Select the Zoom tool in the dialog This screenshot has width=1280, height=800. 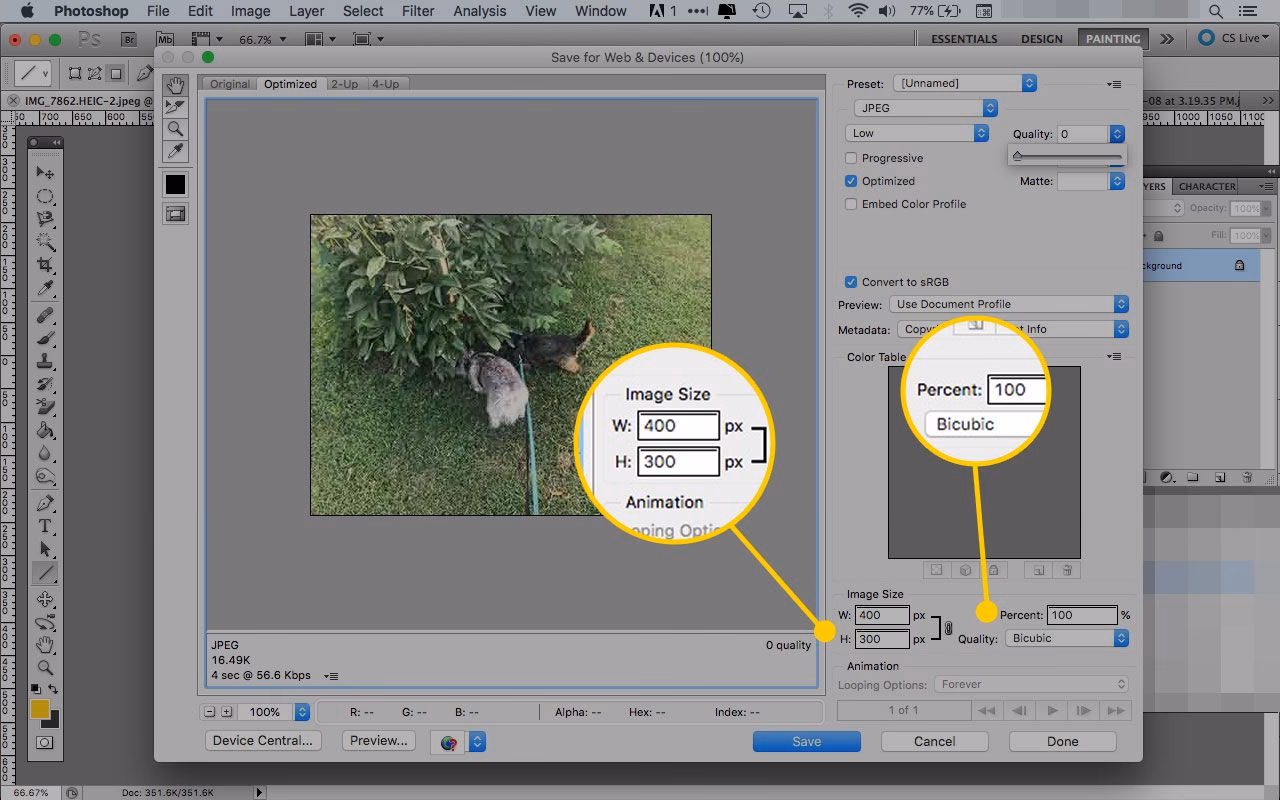pos(175,128)
